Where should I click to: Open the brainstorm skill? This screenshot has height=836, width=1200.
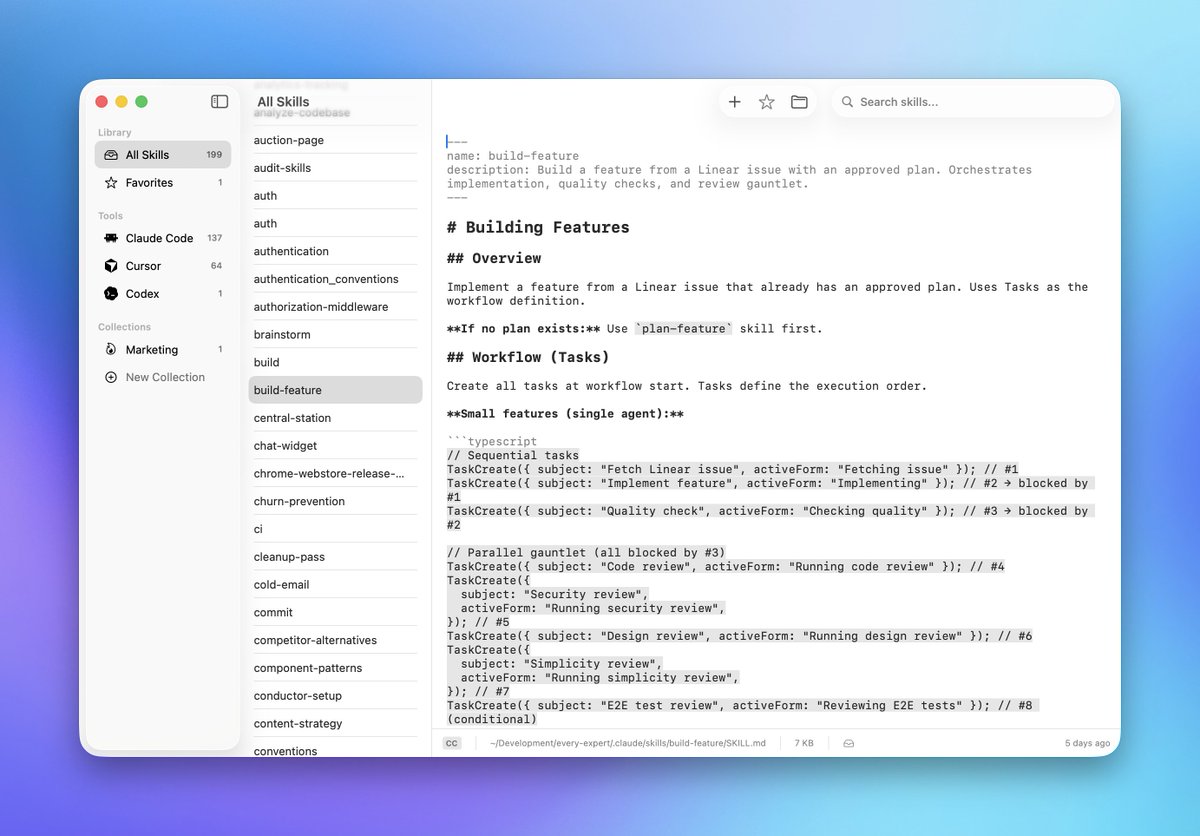[335, 335]
